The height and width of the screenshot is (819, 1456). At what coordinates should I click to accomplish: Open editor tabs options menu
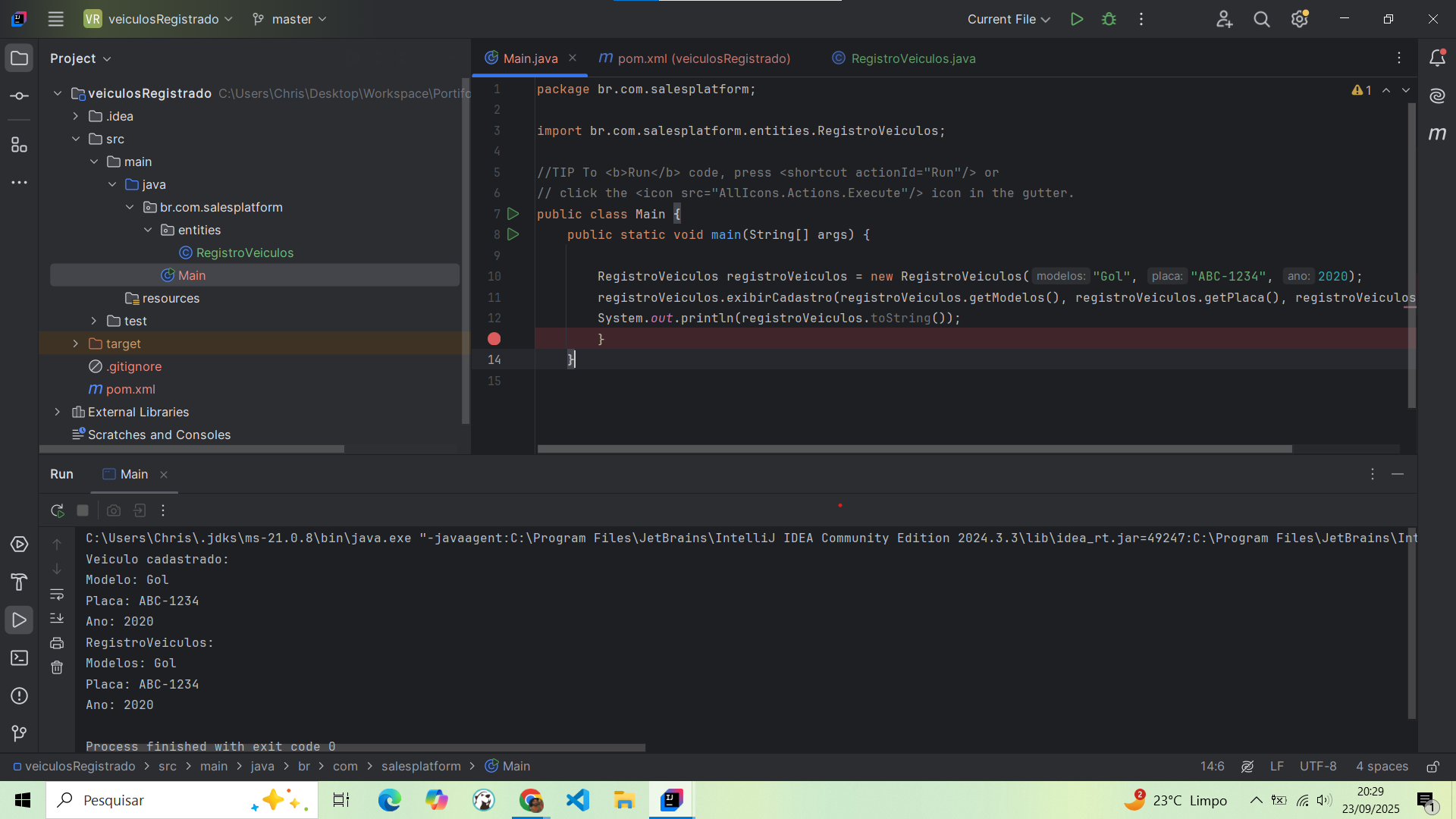(1399, 58)
